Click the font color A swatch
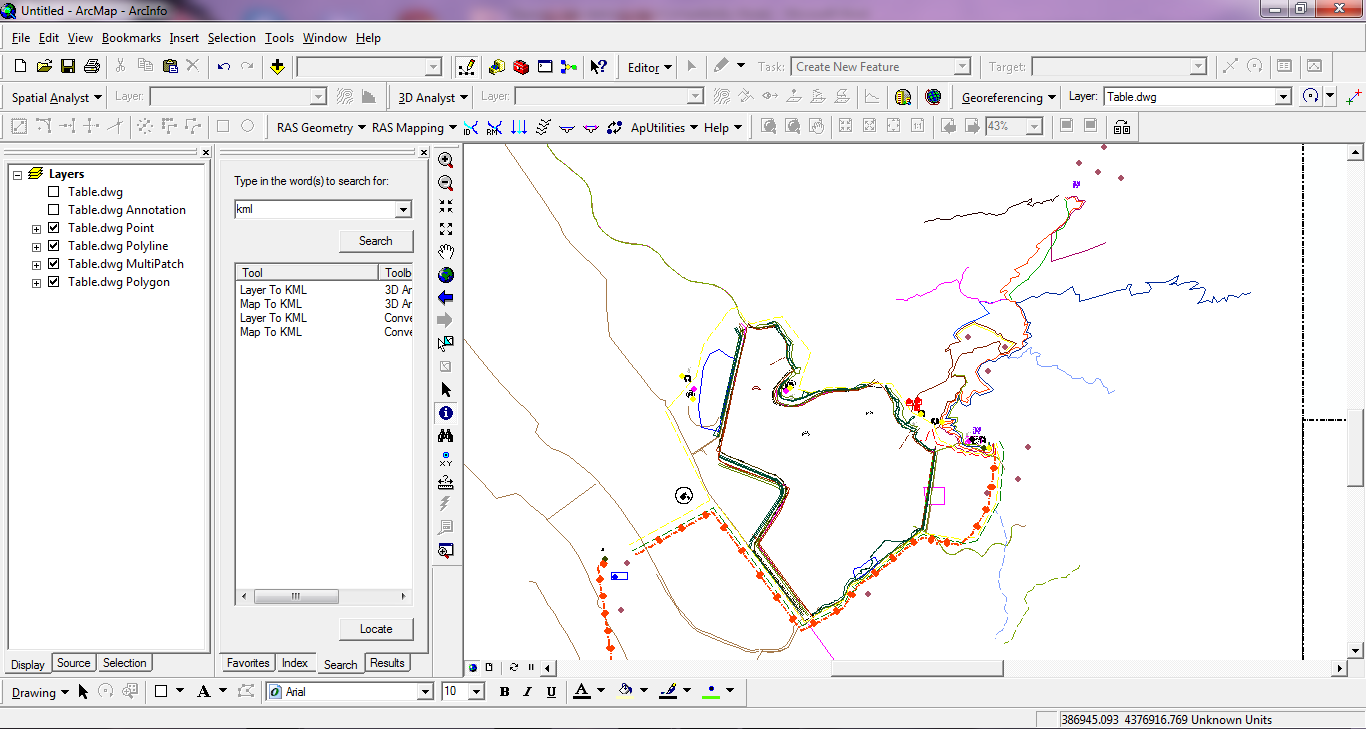This screenshot has height=729, width=1366. tap(581, 692)
